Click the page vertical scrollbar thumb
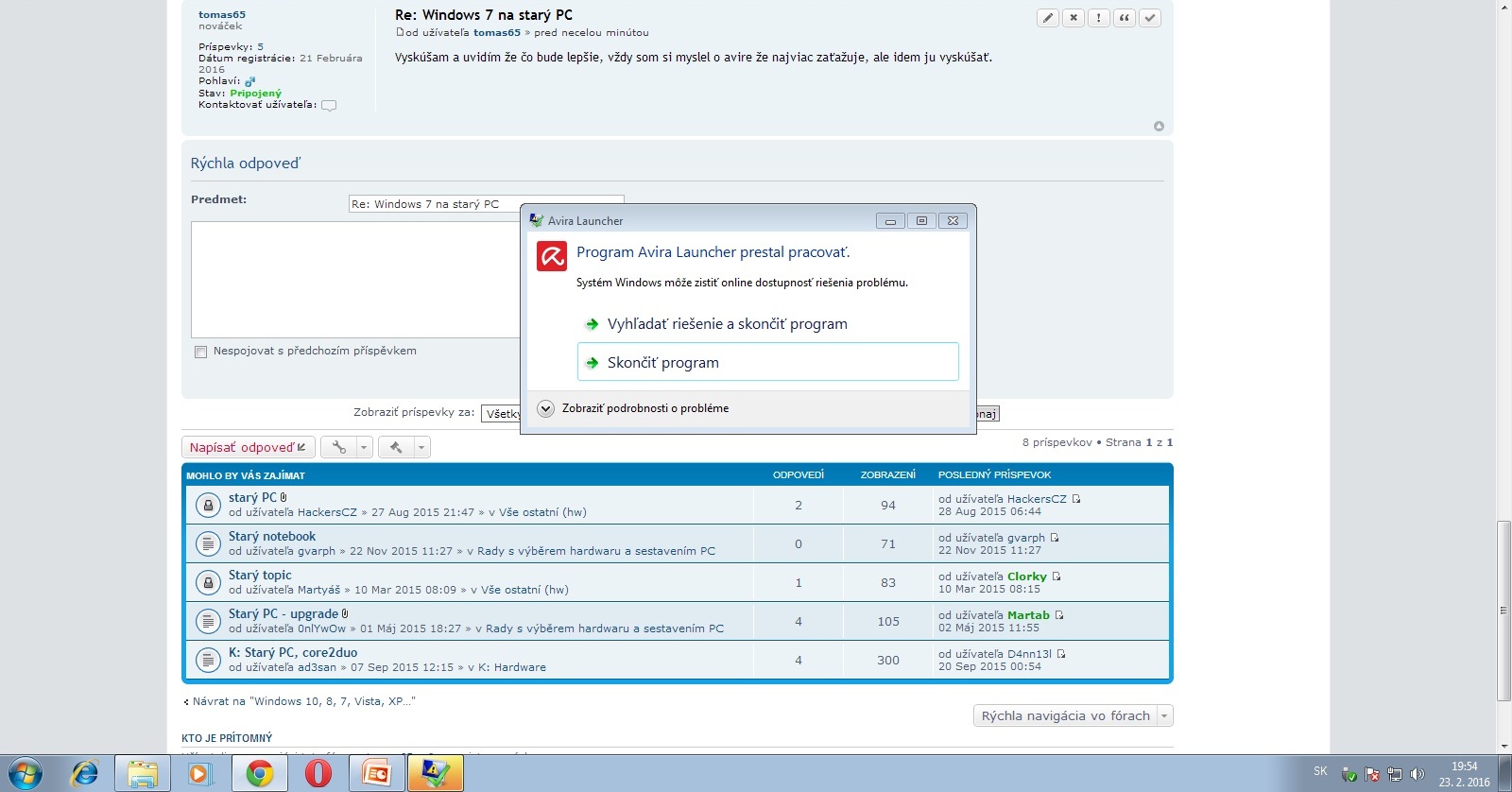1512x792 pixels. tap(1504, 611)
